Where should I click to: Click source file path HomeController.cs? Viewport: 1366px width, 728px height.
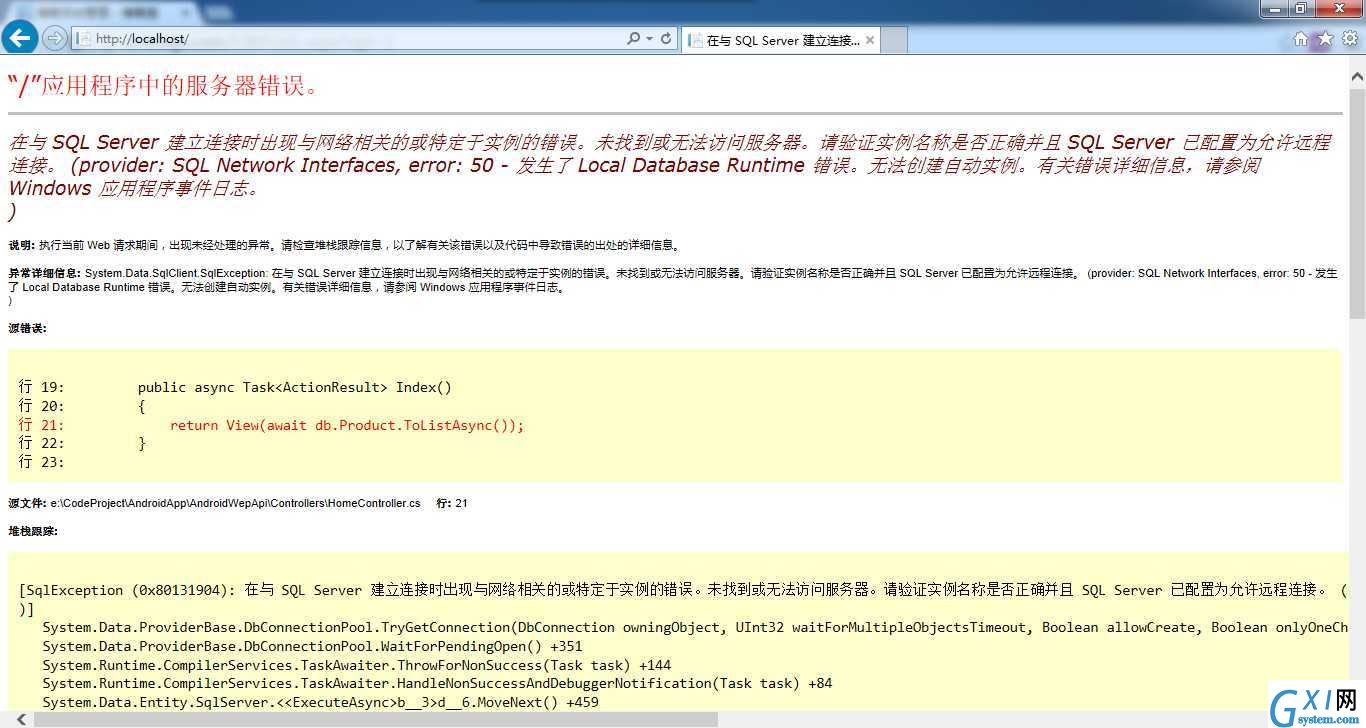(x=236, y=503)
